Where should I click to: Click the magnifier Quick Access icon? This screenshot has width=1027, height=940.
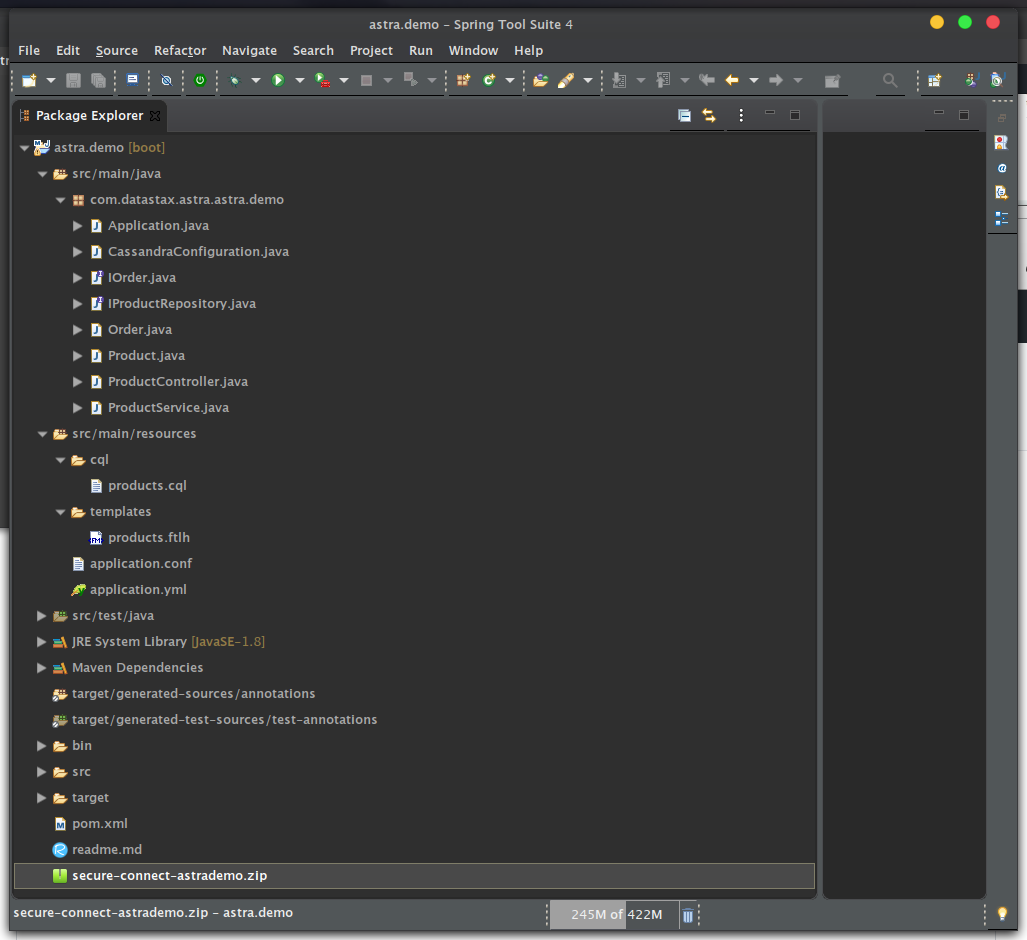tap(889, 80)
